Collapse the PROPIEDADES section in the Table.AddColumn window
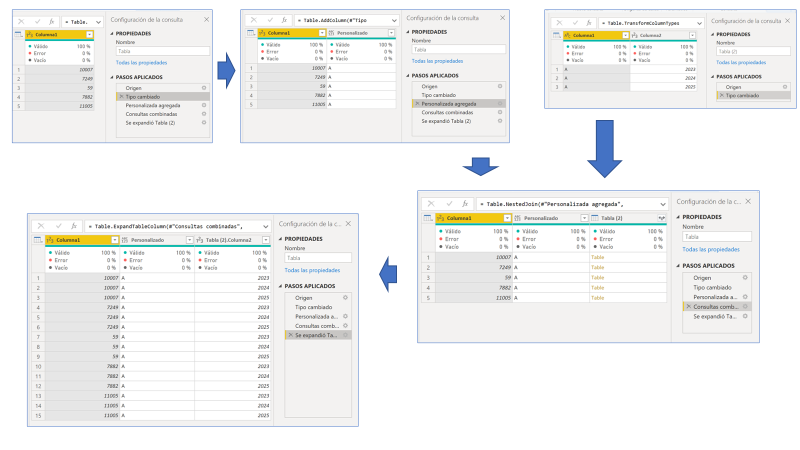 pyautogui.click(x=408, y=32)
